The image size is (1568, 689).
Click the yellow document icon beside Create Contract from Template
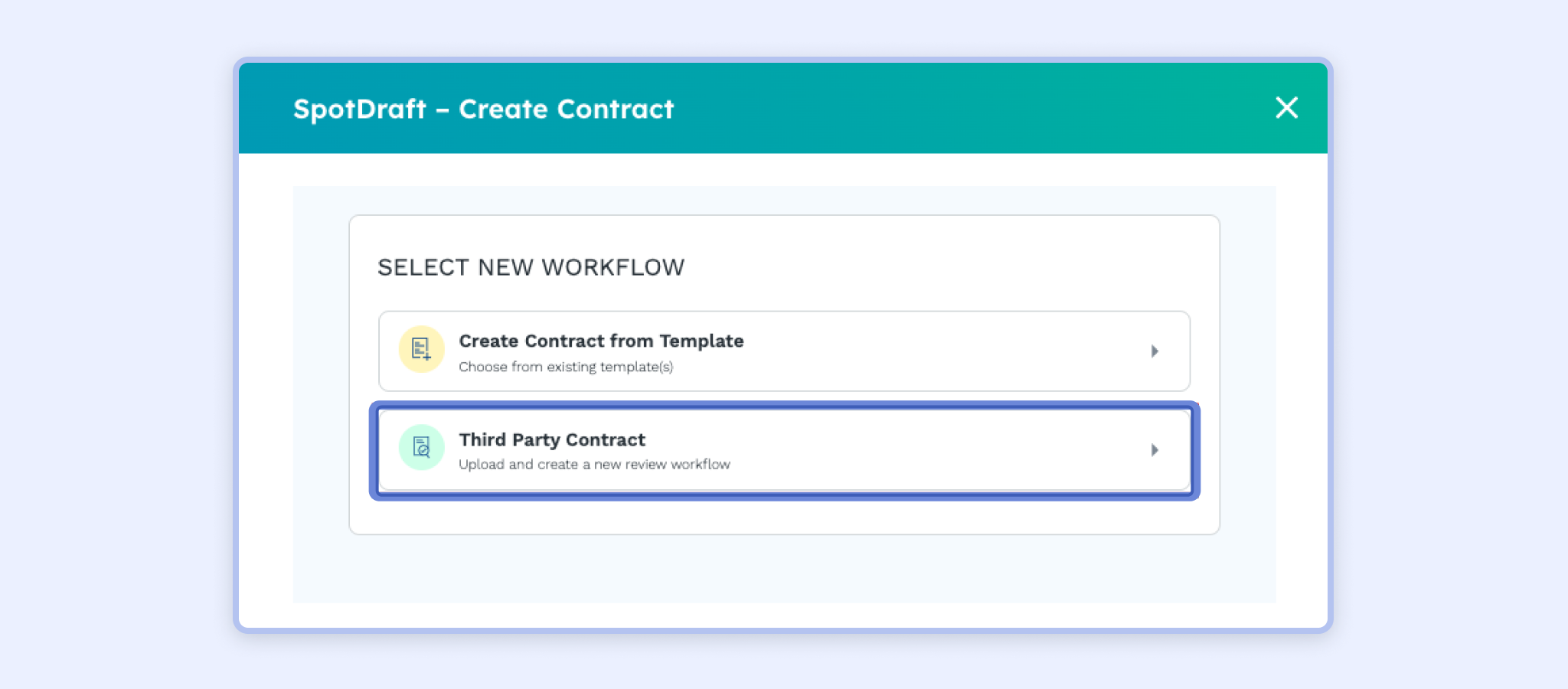pos(420,348)
